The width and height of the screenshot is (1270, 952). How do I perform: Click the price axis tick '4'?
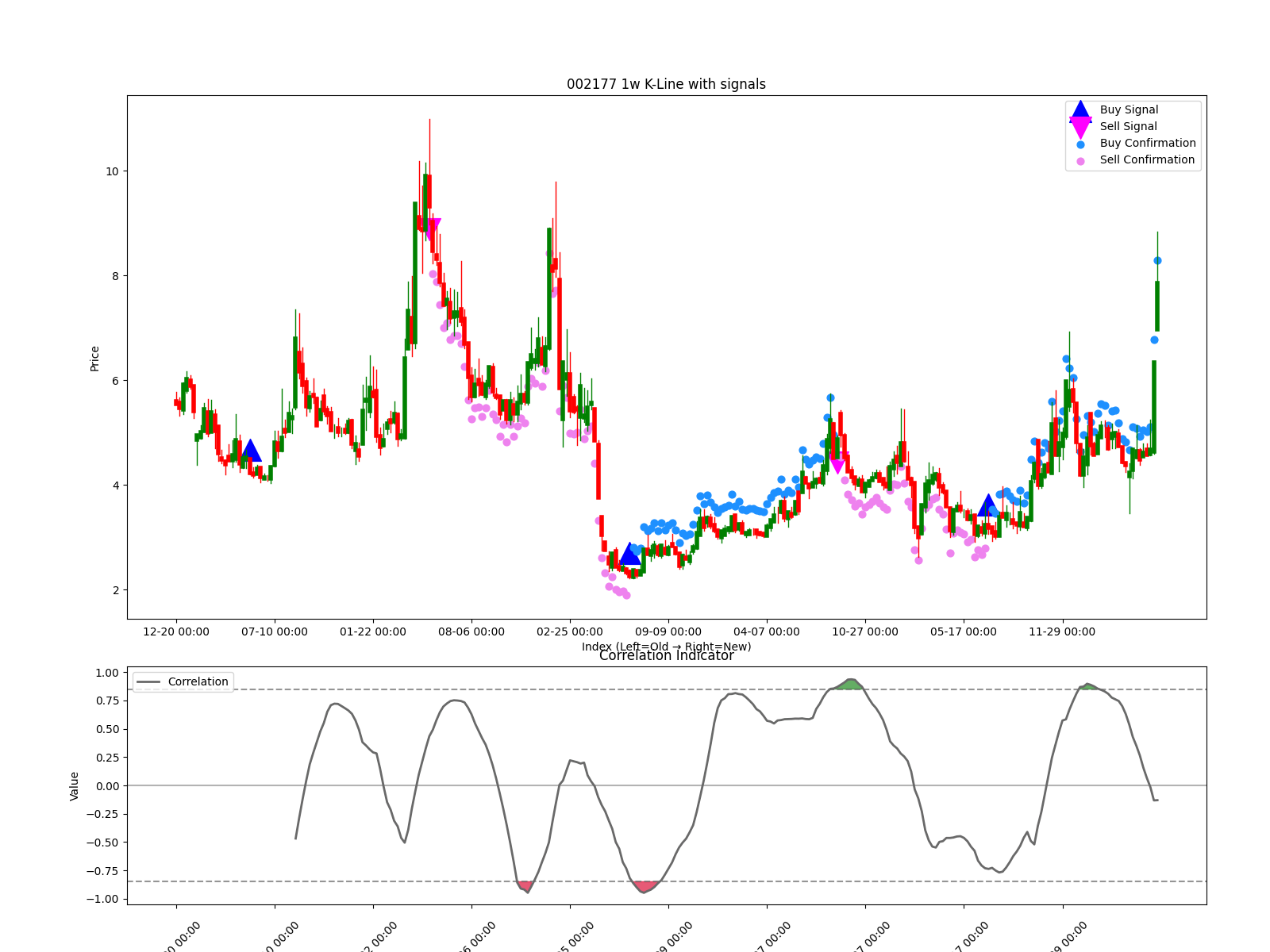[115, 486]
